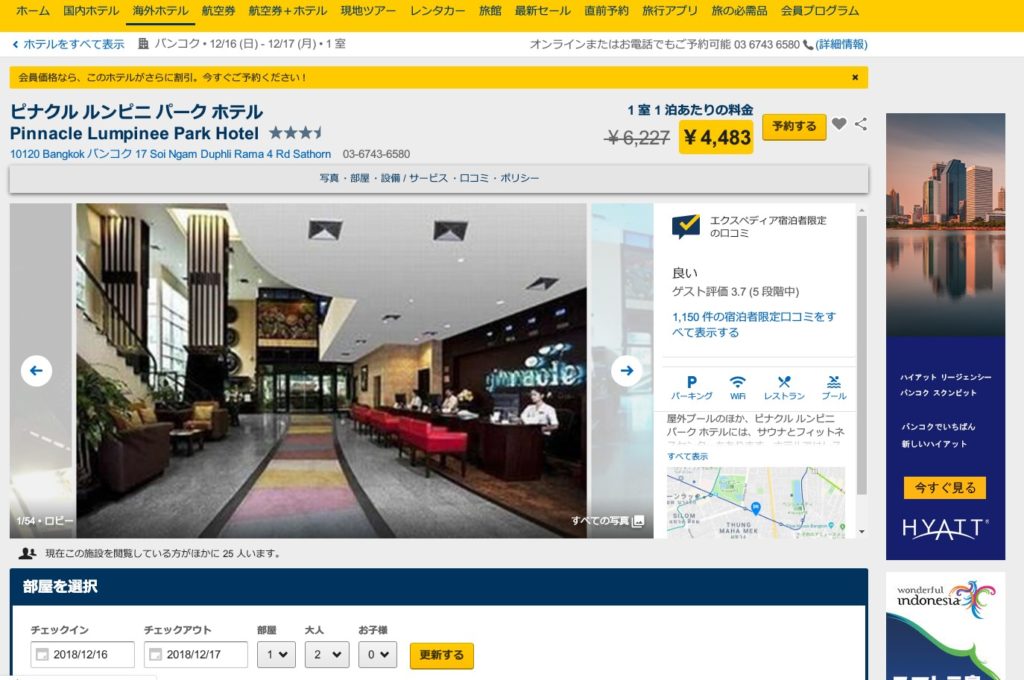Jump to 口コミ section link

point(474,178)
